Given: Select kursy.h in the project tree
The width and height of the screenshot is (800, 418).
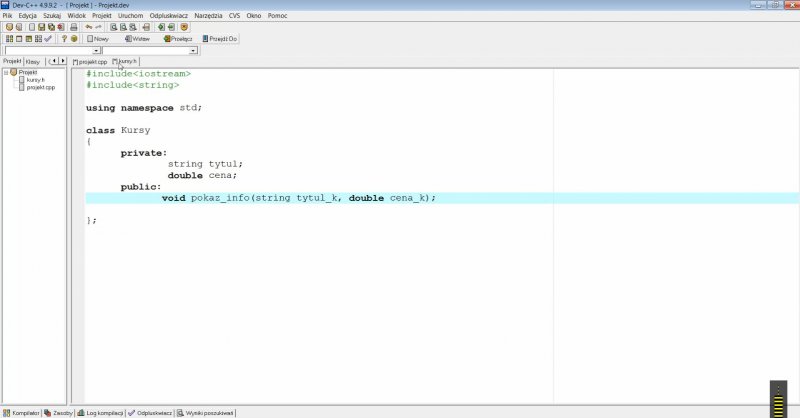Looking at the screenshot, I should point(35,80).
